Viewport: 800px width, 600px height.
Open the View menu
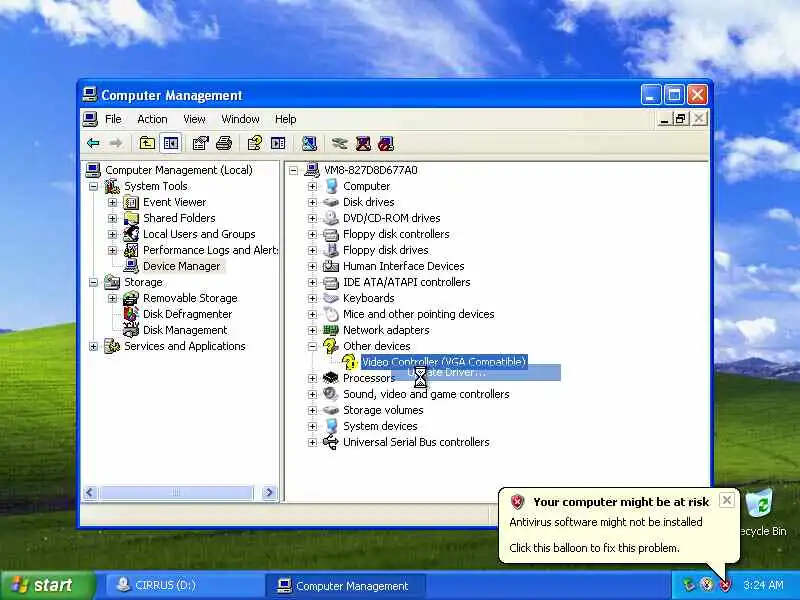(194, 119)
